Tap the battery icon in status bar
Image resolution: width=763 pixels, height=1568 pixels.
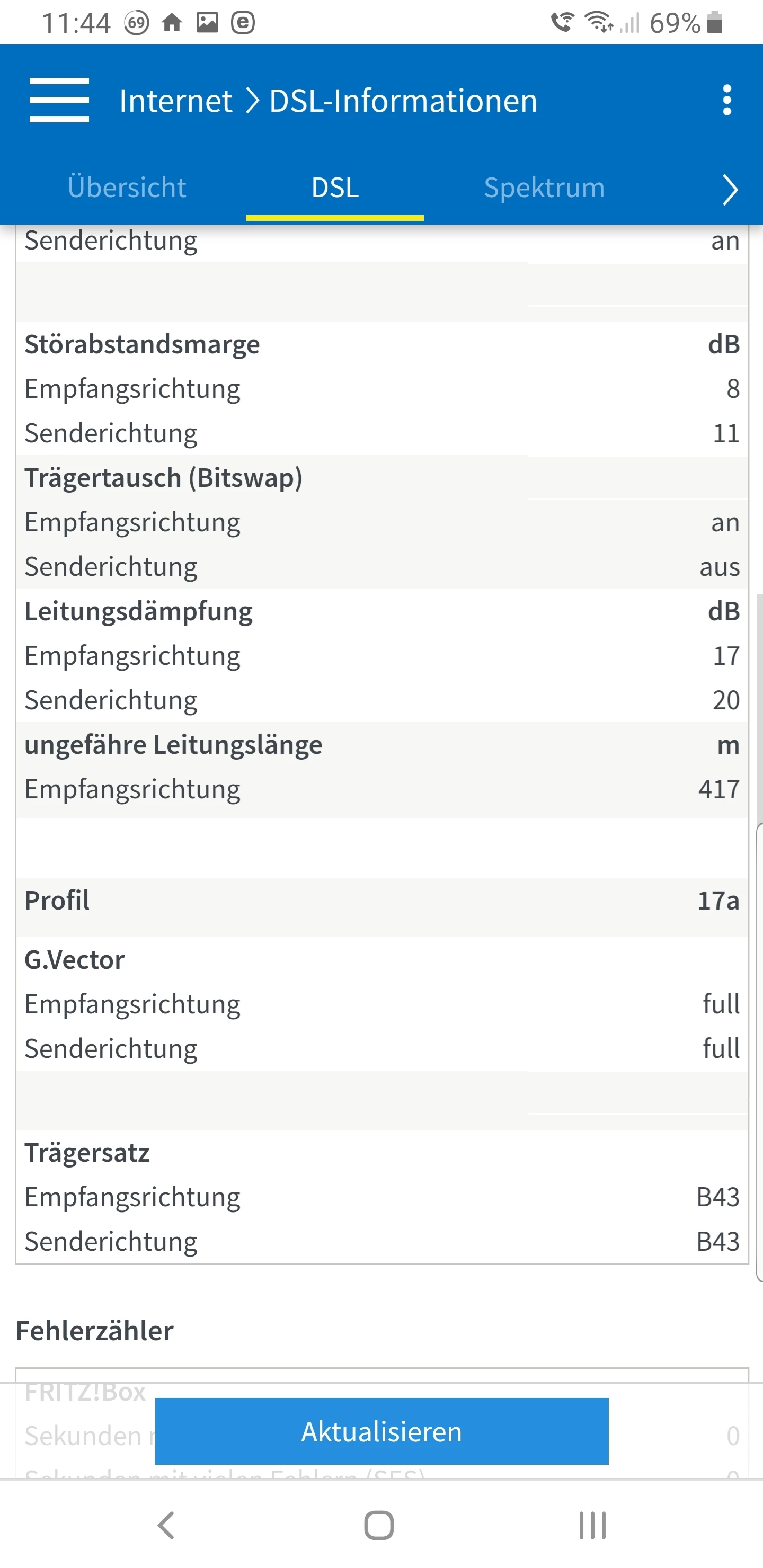(715, 23)
